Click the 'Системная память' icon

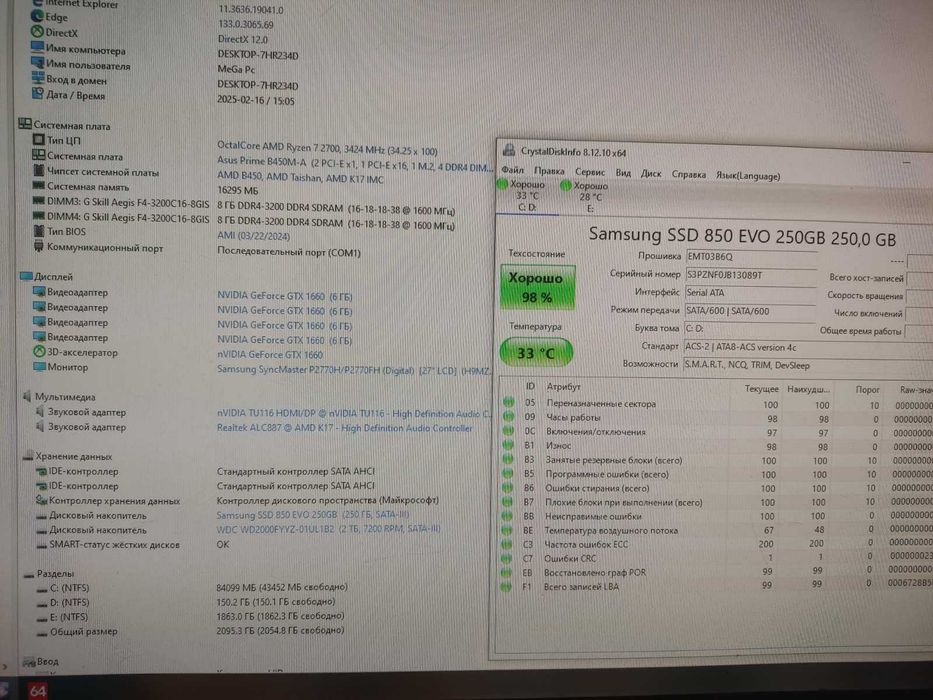click(x=39, y=186)
